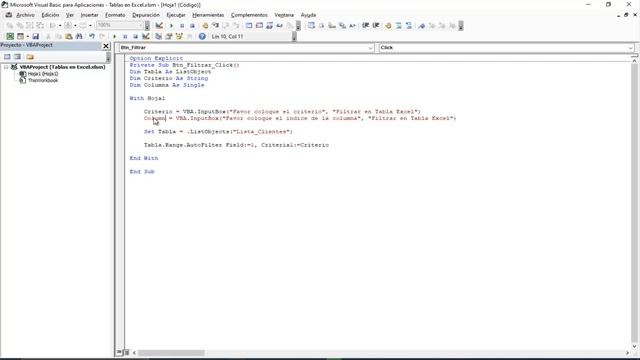
Task: Open Find binoculars icon
Action: click(79, 36)
